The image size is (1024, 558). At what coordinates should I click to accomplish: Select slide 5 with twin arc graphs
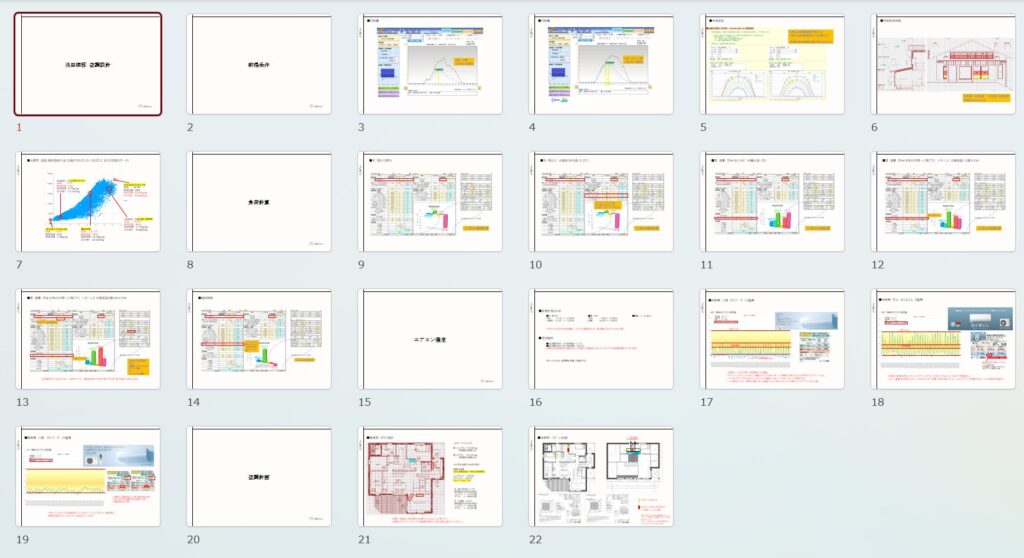tap(773, 64)
